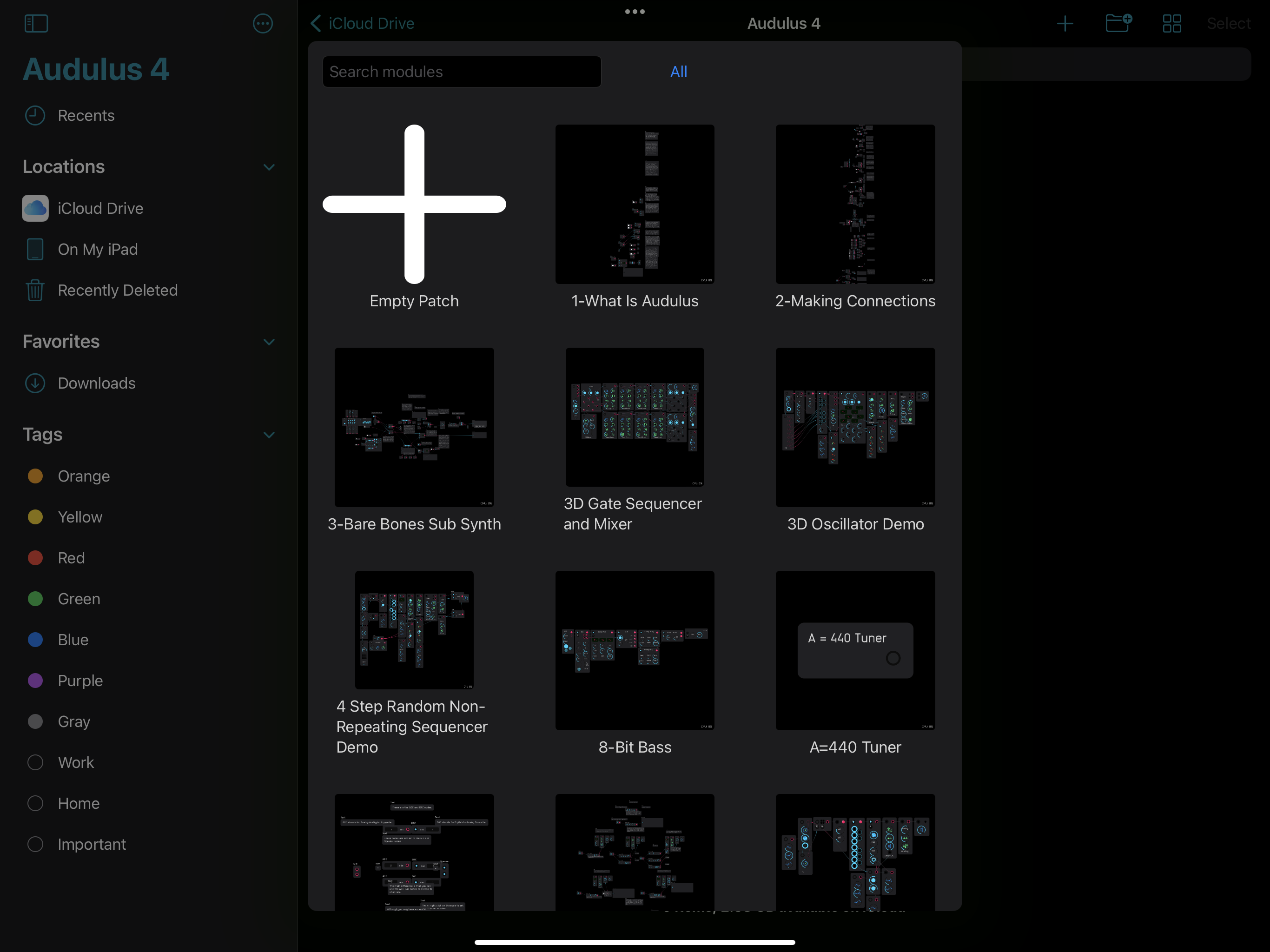Collapse the Locations section
Image resolution: width=1270 pixels, height=952 pixels.
click(x=269, y=167)
